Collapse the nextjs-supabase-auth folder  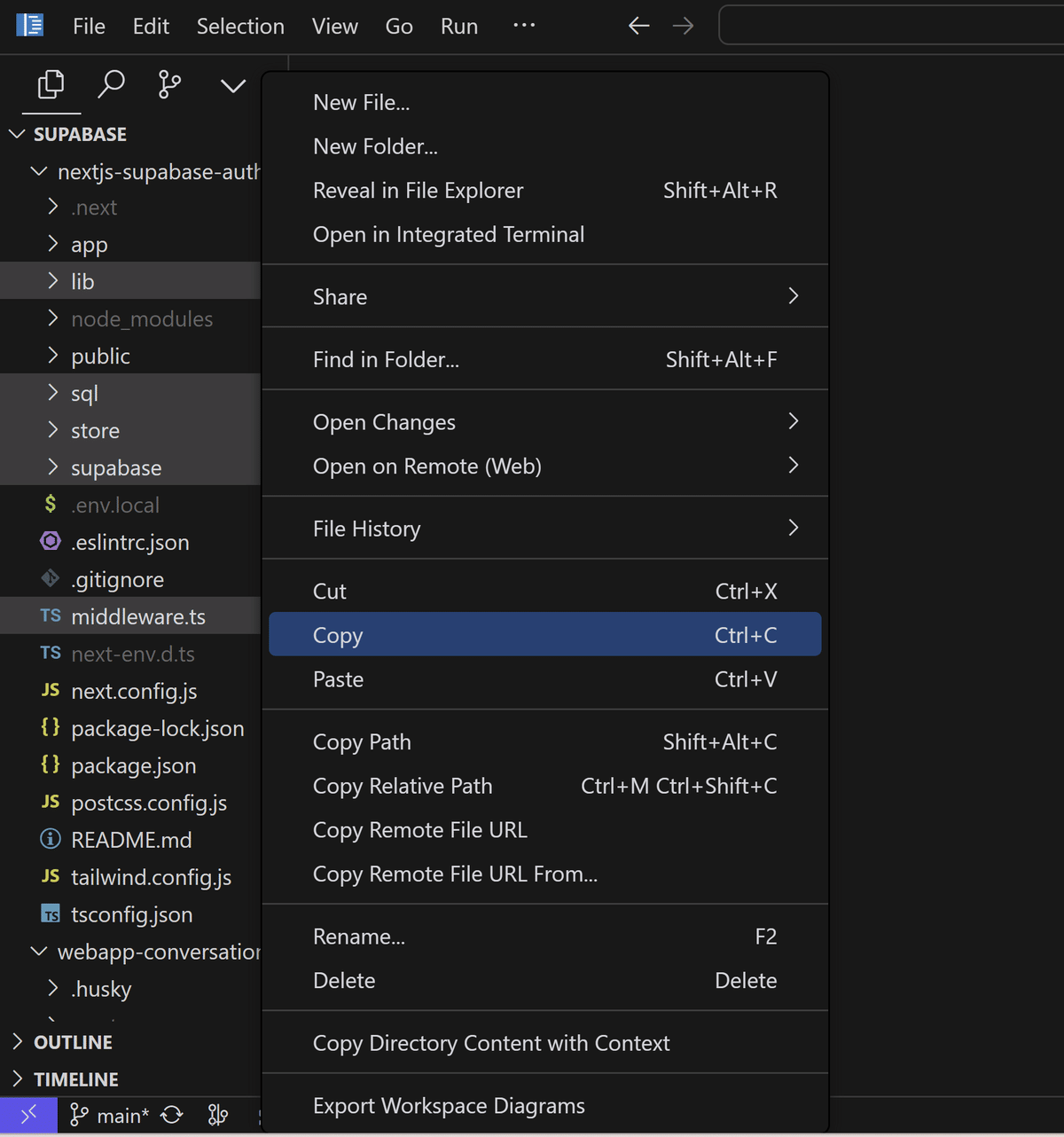pos(39,171)
